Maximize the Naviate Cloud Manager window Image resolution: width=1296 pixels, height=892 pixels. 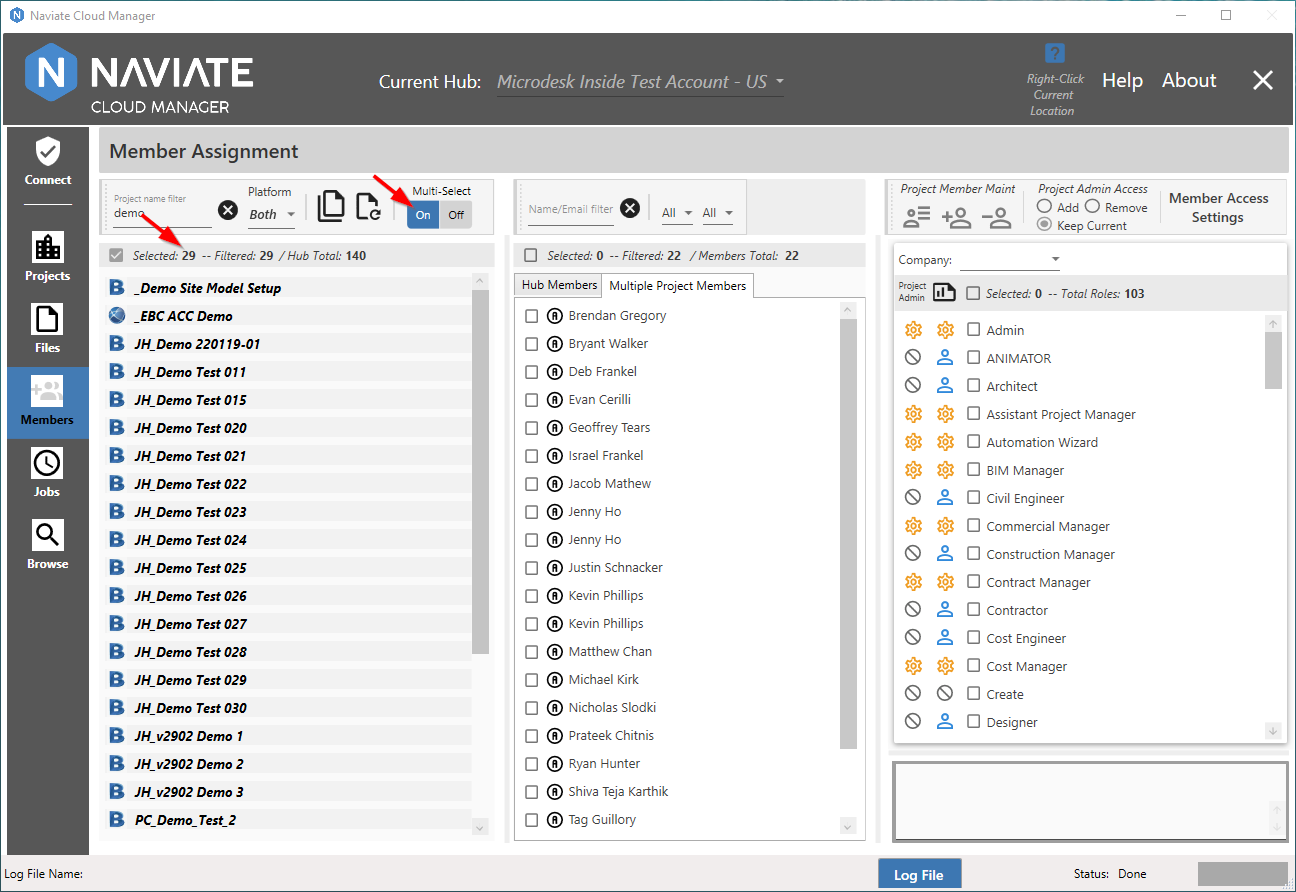[x=1226, y=15]
